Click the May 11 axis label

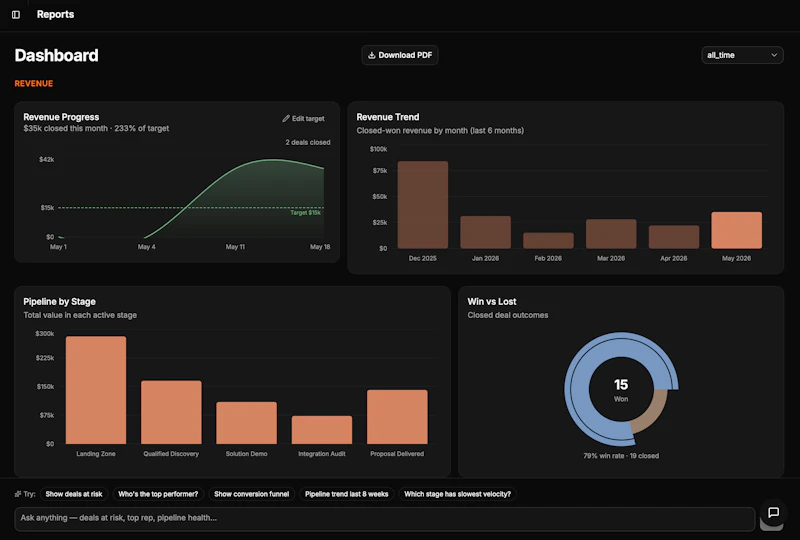tap(235, 247)
